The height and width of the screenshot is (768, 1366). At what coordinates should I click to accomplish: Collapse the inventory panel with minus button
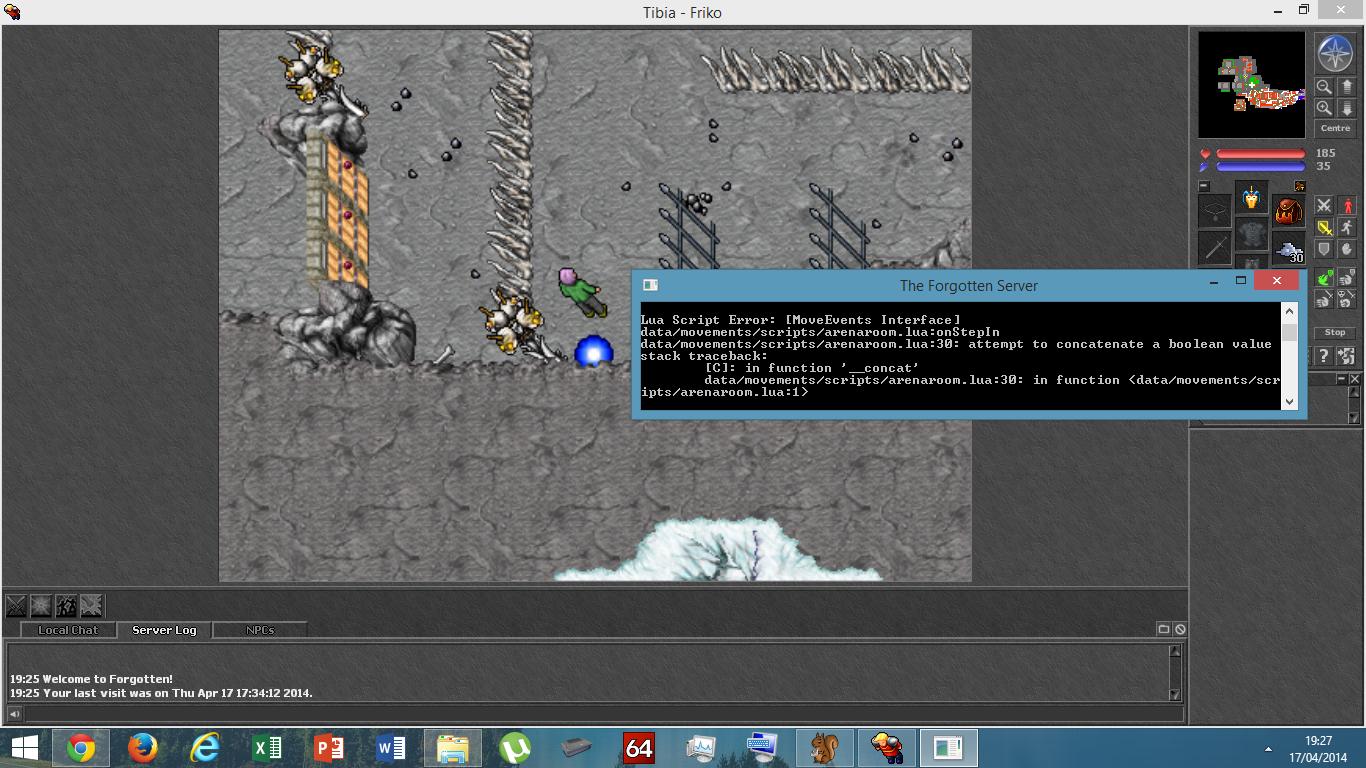(1204, 186)
